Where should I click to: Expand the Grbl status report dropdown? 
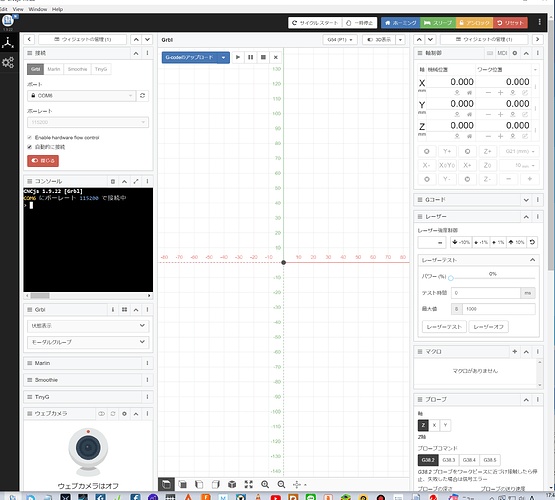tap(88, 326)
